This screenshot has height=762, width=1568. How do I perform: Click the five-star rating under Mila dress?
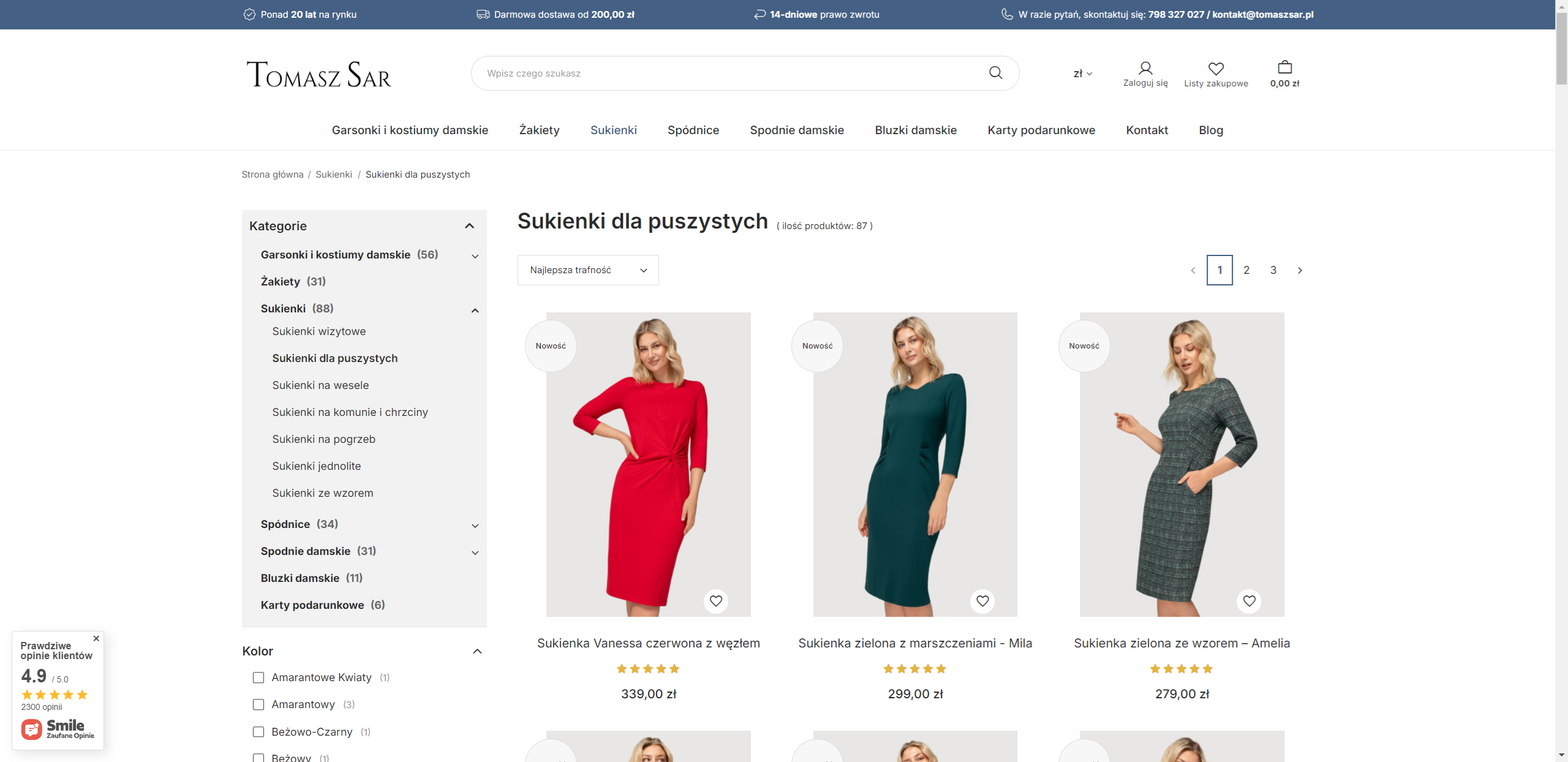click(915, 668)
